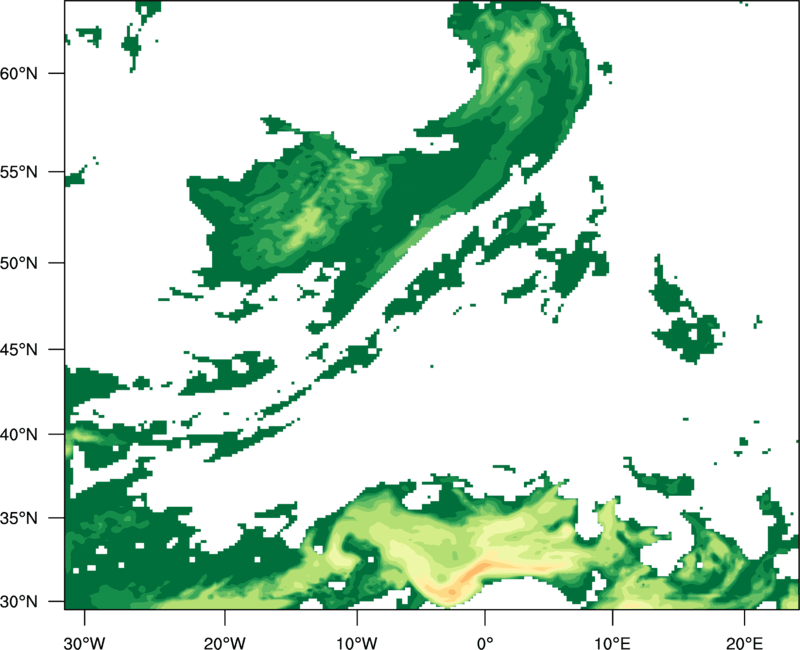Click the 45°N latitude label
The image size is (800, 650).
pos(19,349)
